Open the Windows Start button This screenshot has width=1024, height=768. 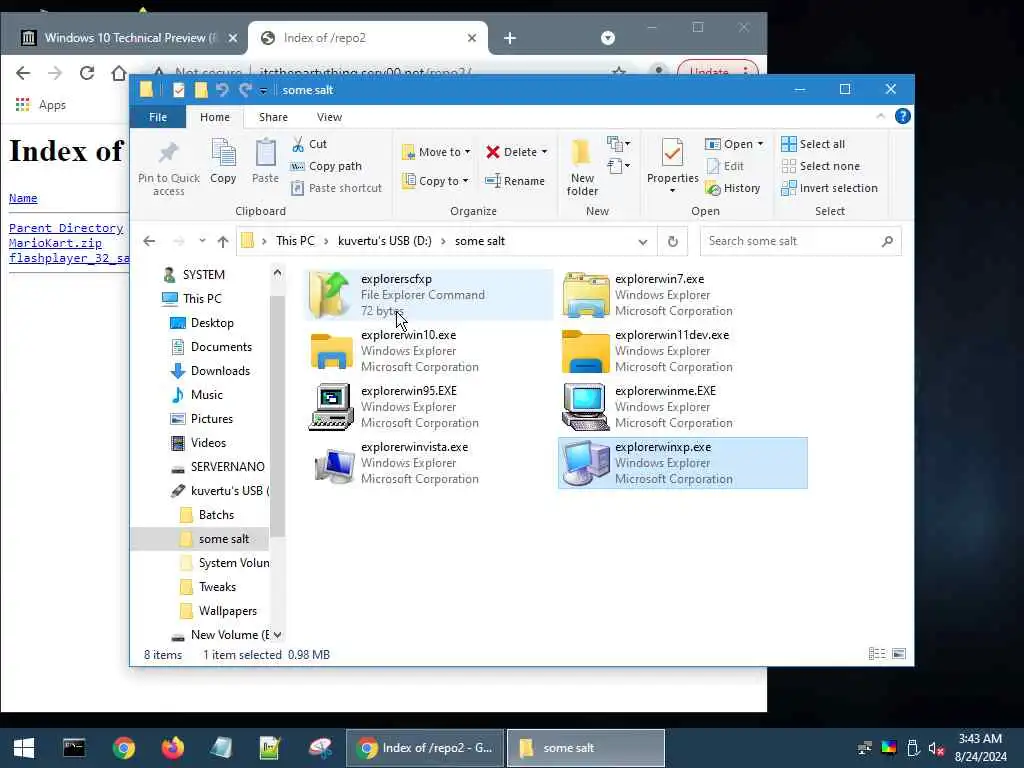point(24,748)
